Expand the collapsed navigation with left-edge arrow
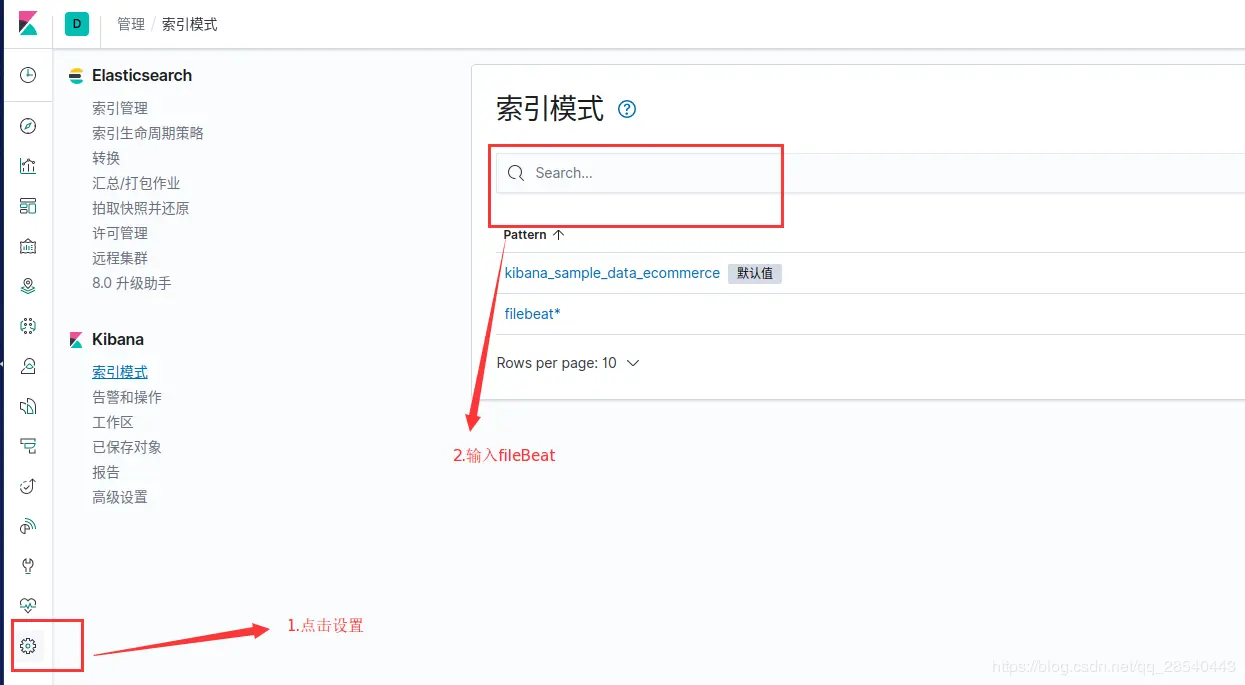The height and width of the screenshot is (685, 1245). tap(4, 365)
